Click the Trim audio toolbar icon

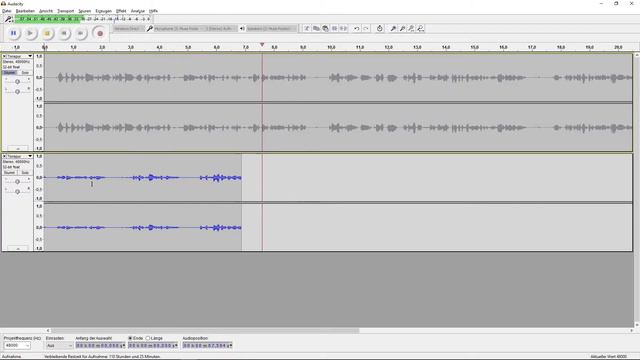307,29
